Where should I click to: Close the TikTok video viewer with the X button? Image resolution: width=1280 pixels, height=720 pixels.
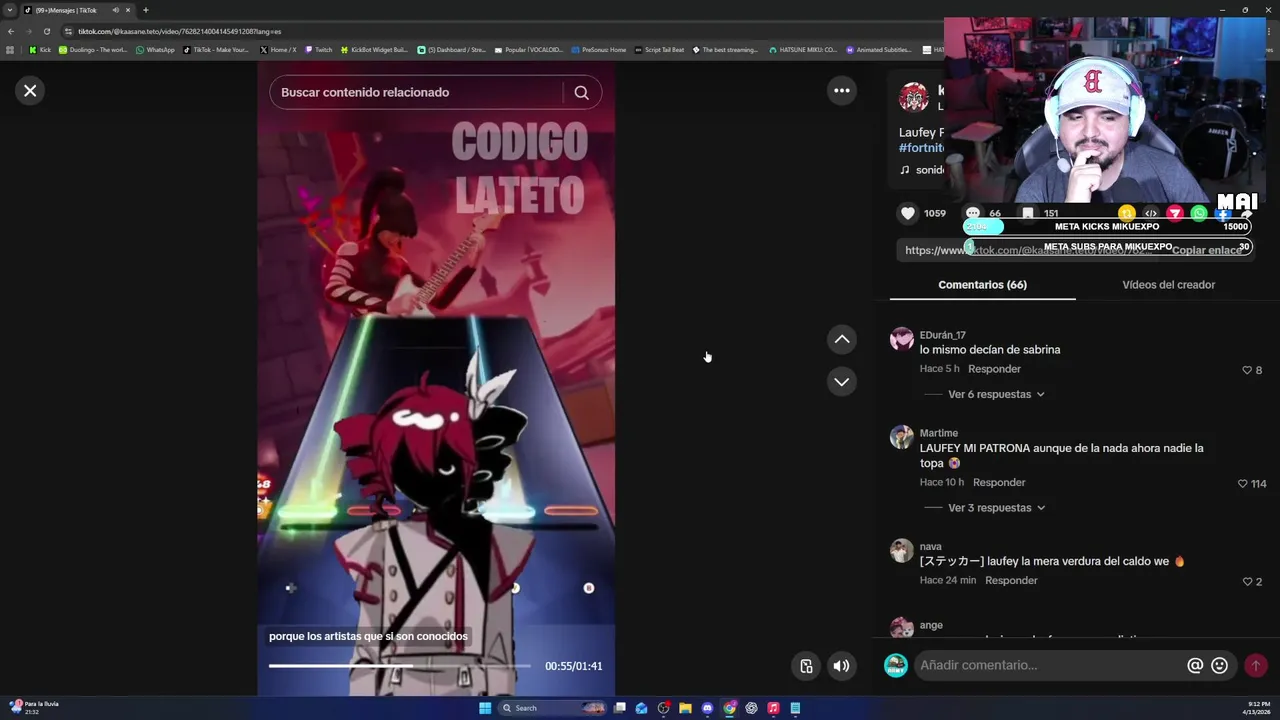click(x=30, y=91)
